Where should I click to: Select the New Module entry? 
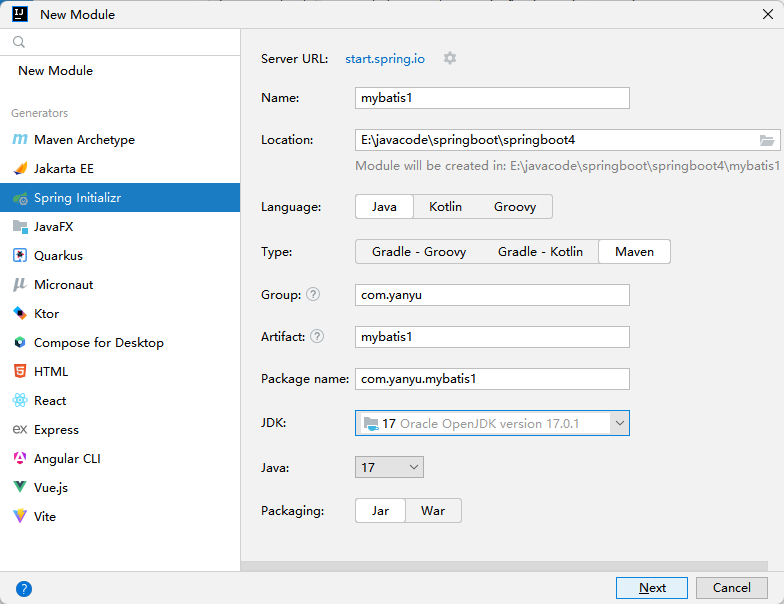click(120, 70)
